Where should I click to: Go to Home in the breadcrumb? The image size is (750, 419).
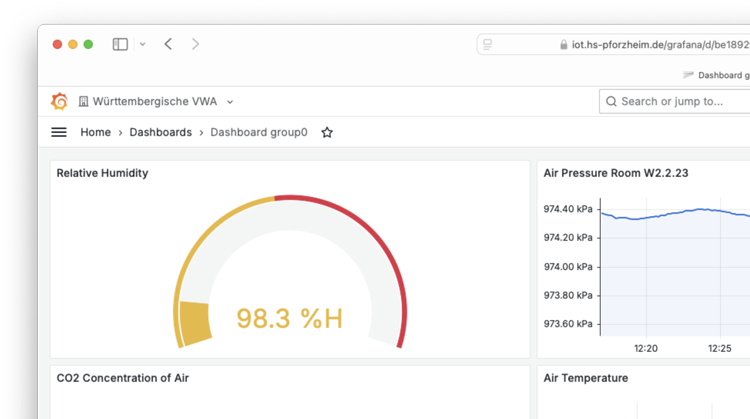click(x=95, y=132)
